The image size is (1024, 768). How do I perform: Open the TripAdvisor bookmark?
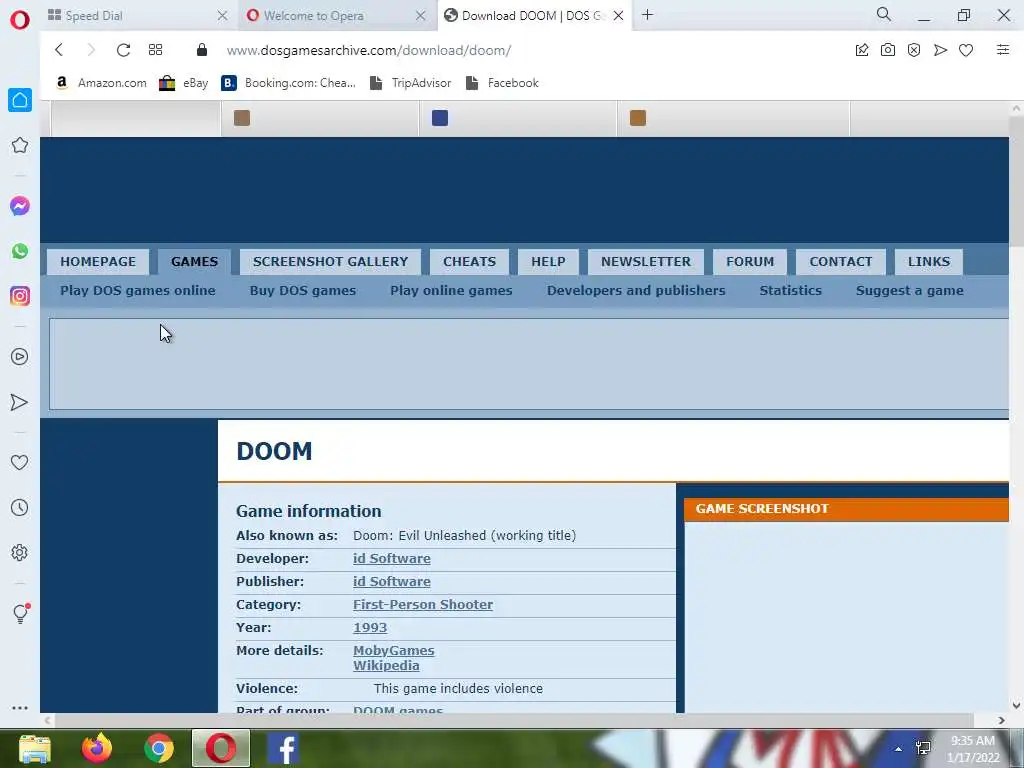[x=410, y=83]
